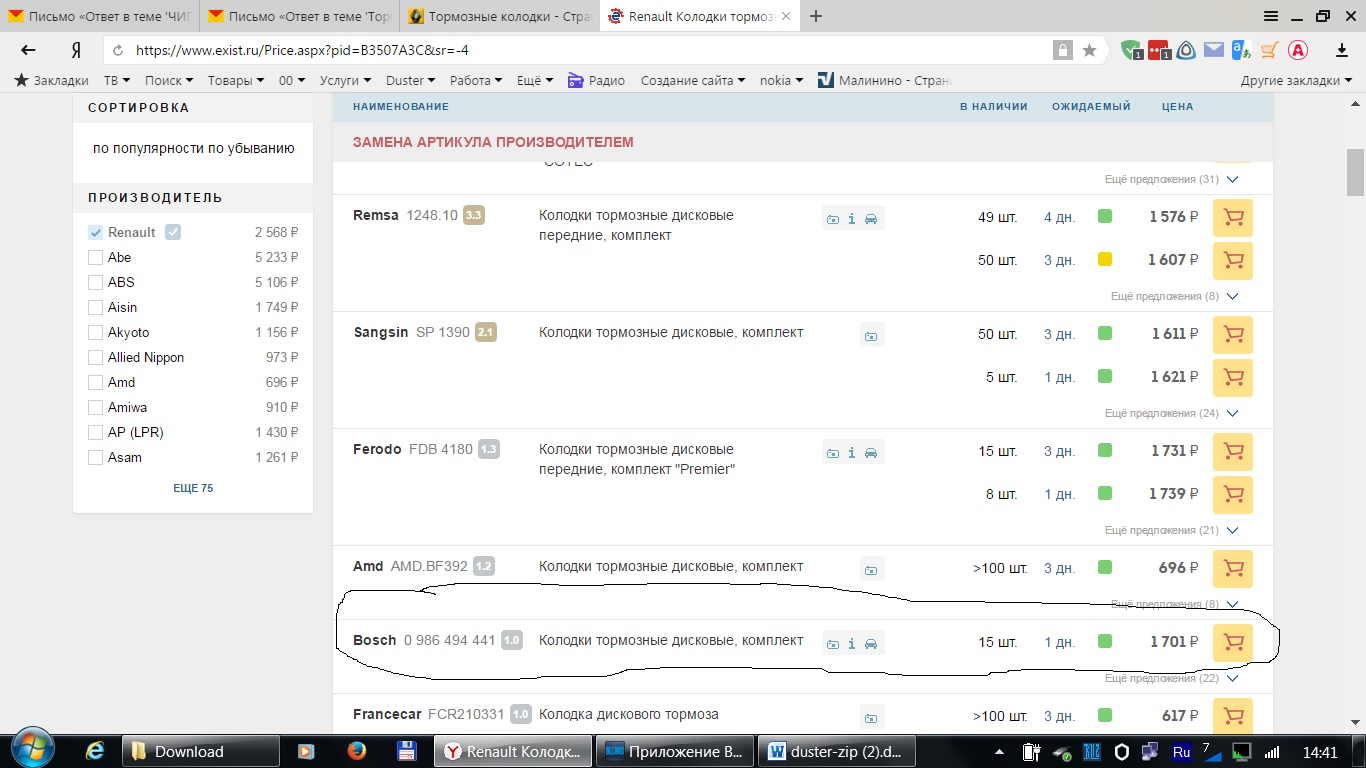
Task: Add Bosch 1 701 ₽ offer to cart
Action: coord(1232,642)
